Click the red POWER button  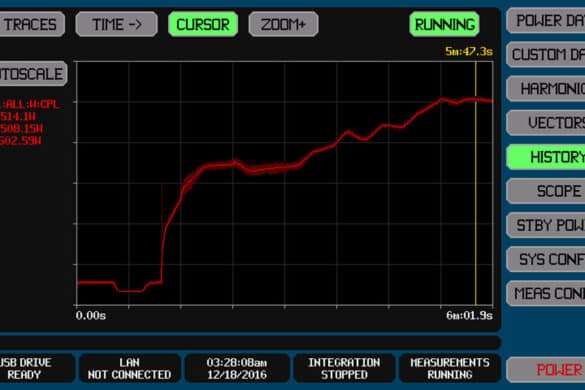546,370
